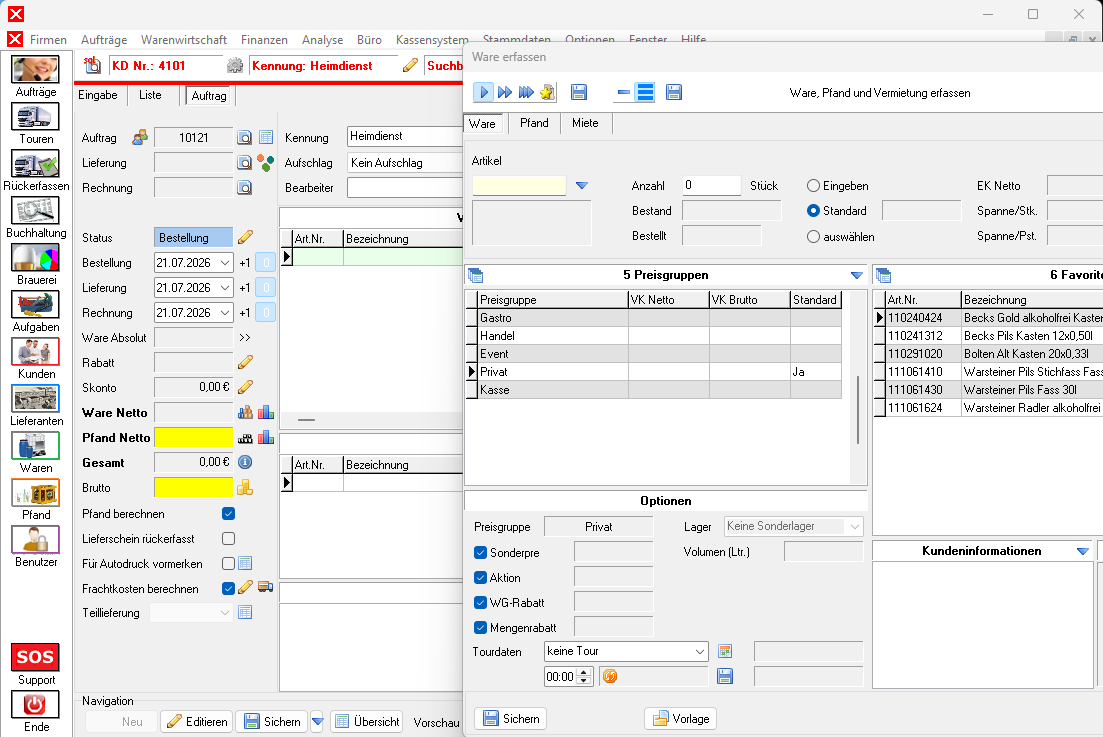Open the arrow dropdown beside the Sichern navigation button

(x=317, y=722)
